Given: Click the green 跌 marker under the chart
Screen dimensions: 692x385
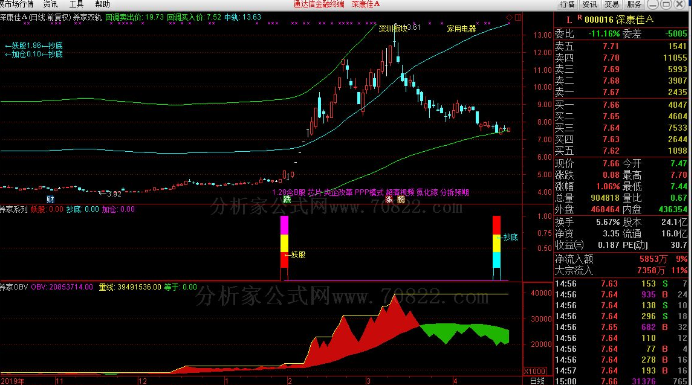Looking at the screenshot, I should [x=287, y=200].
